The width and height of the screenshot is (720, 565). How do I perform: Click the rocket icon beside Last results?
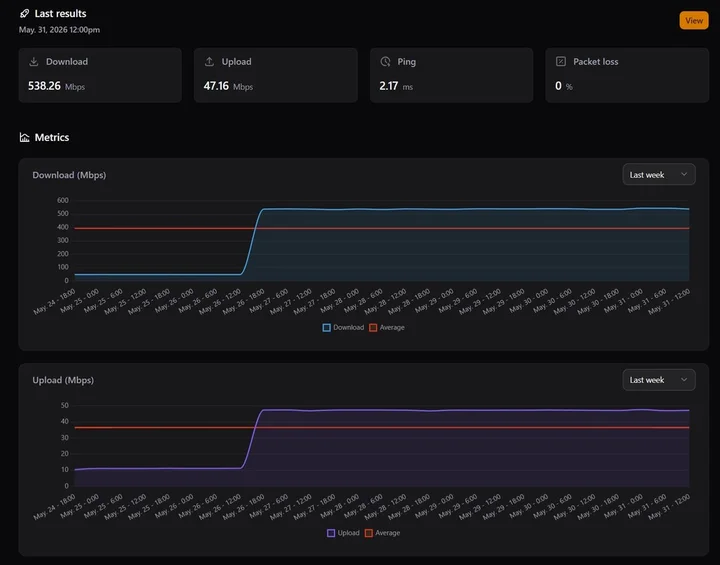click(x=24, y=14)
